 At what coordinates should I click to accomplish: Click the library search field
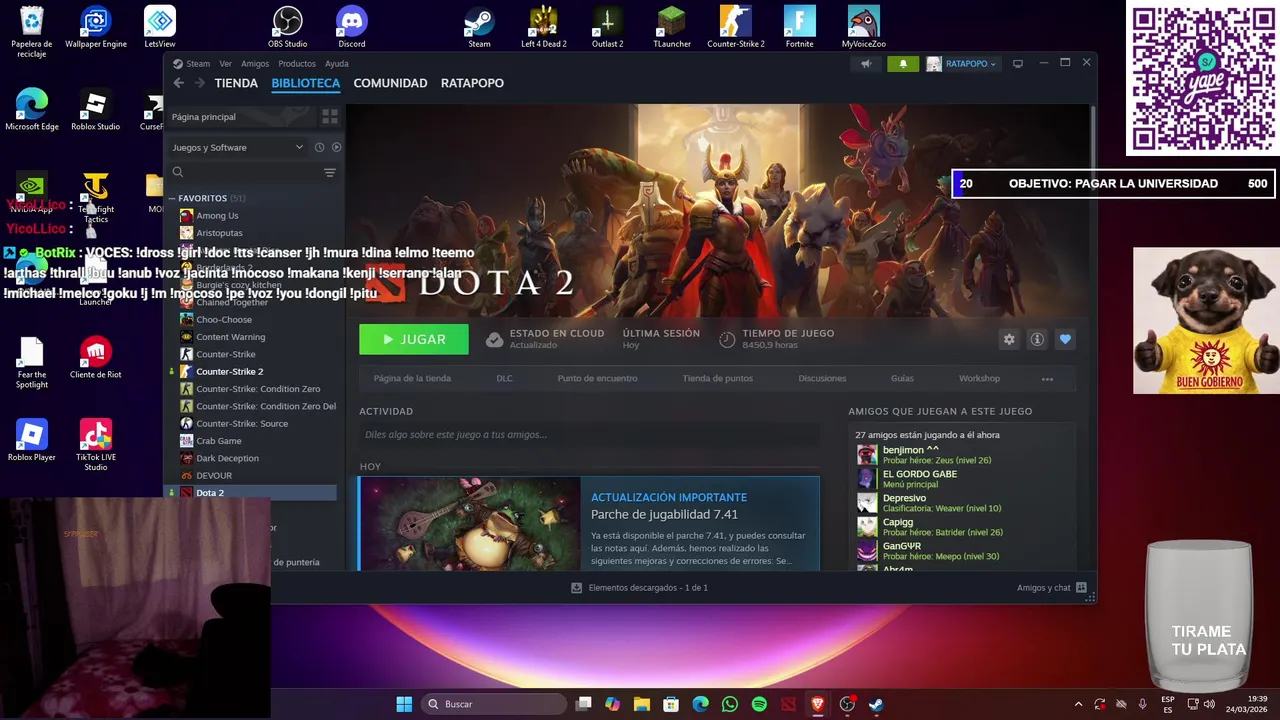coord(244,172)
